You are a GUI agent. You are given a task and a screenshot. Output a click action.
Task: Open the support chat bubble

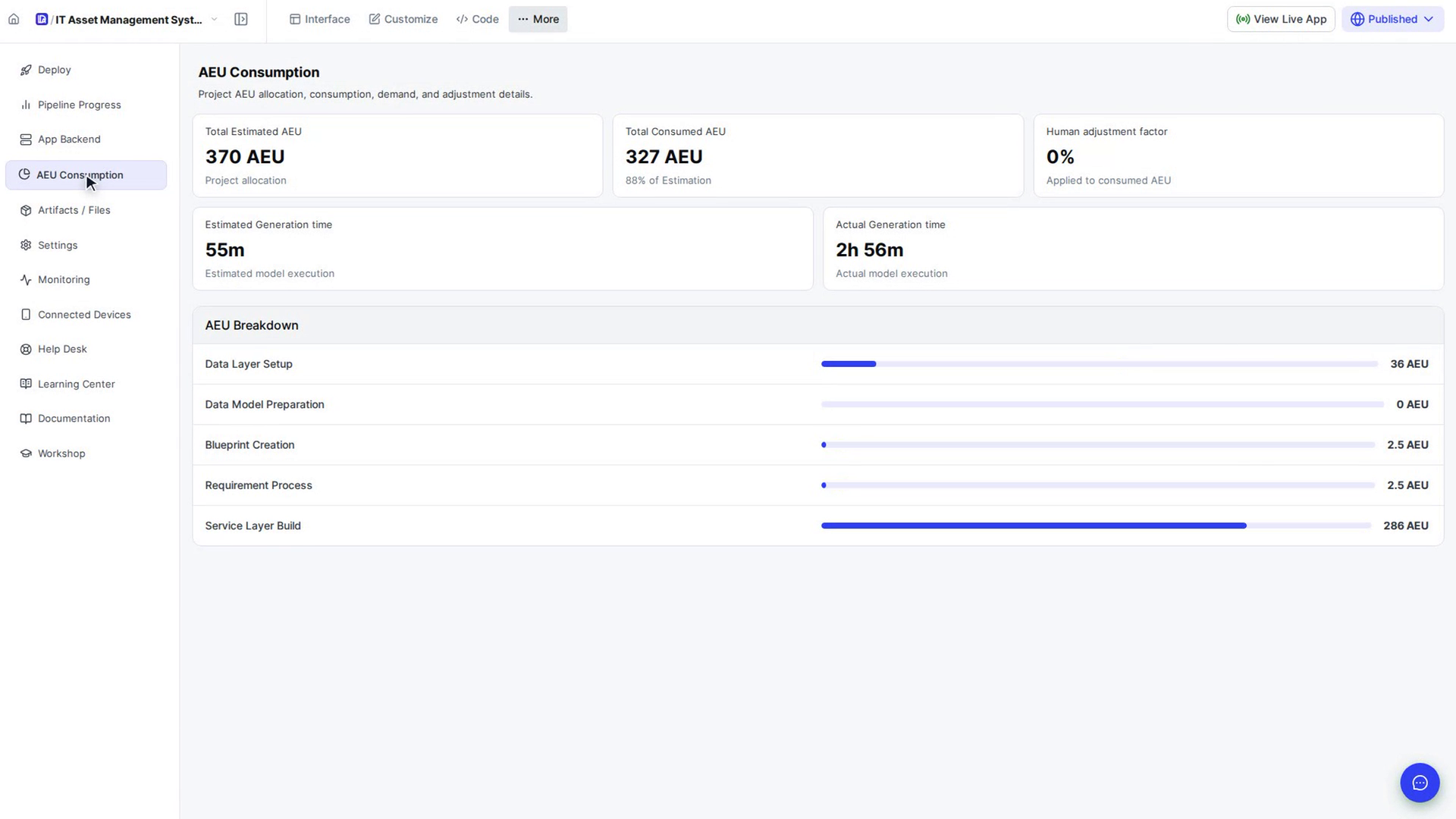tap(1420, 783)
